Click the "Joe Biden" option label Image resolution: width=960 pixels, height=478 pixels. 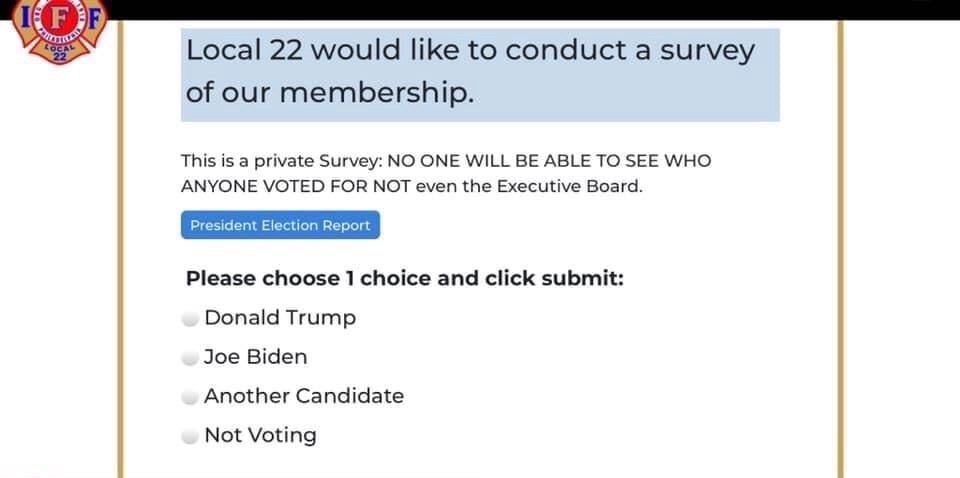pyautogui.click(x=255, y=357)
